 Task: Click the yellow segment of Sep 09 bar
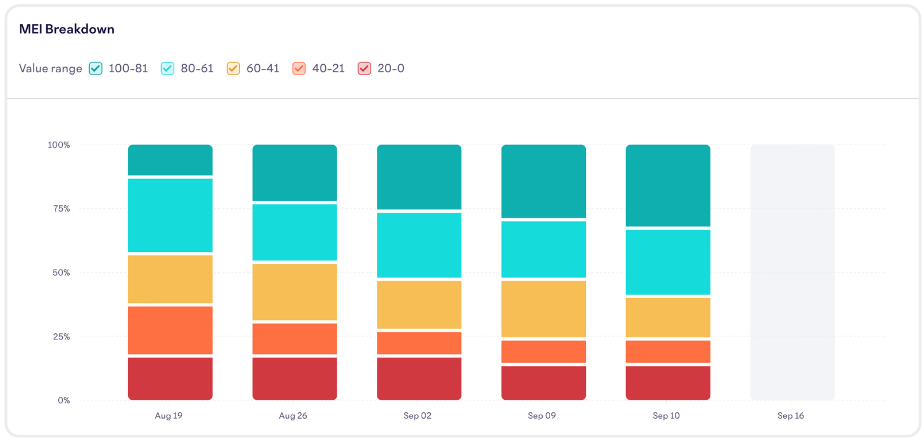(543, 309)
